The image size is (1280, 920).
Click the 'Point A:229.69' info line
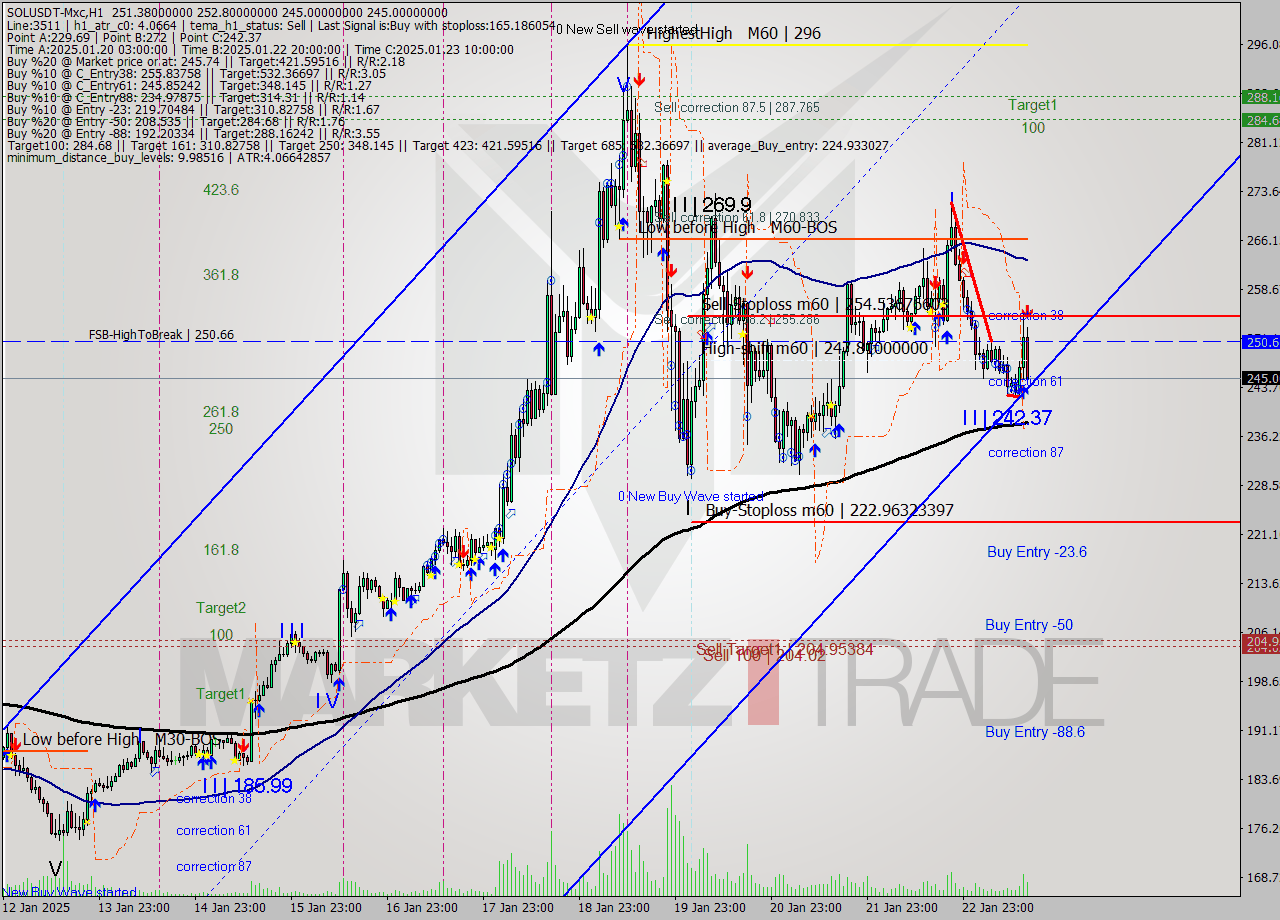[134, 37]
